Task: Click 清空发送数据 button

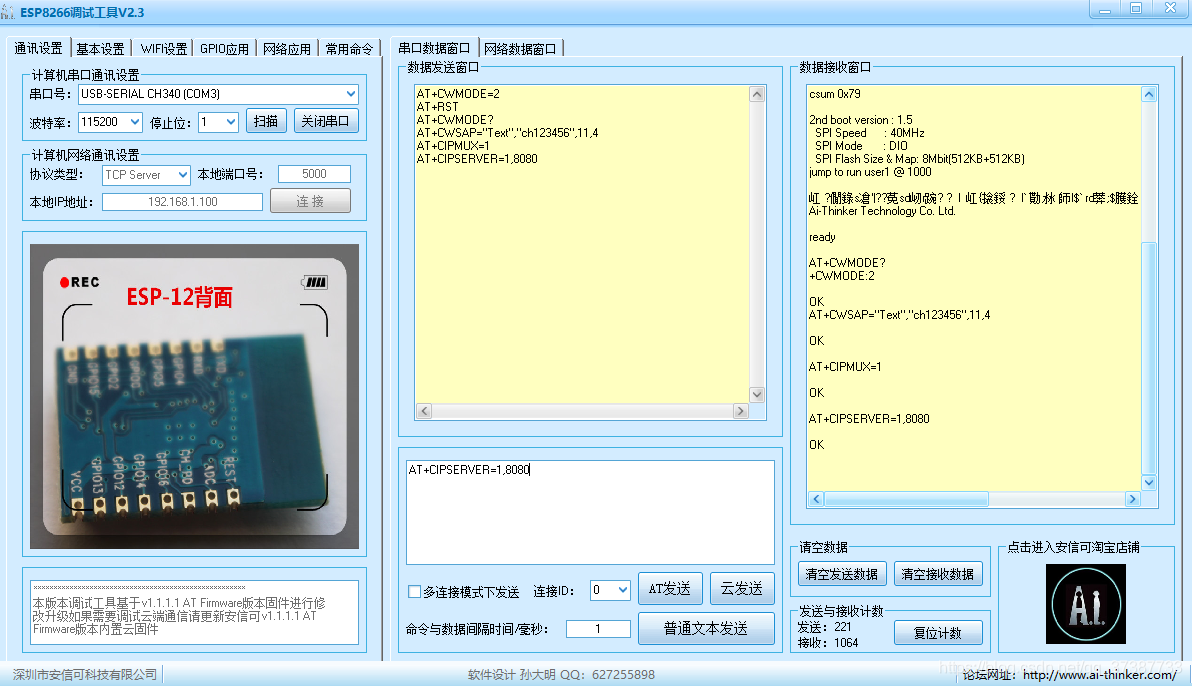Action: point(842,574)
